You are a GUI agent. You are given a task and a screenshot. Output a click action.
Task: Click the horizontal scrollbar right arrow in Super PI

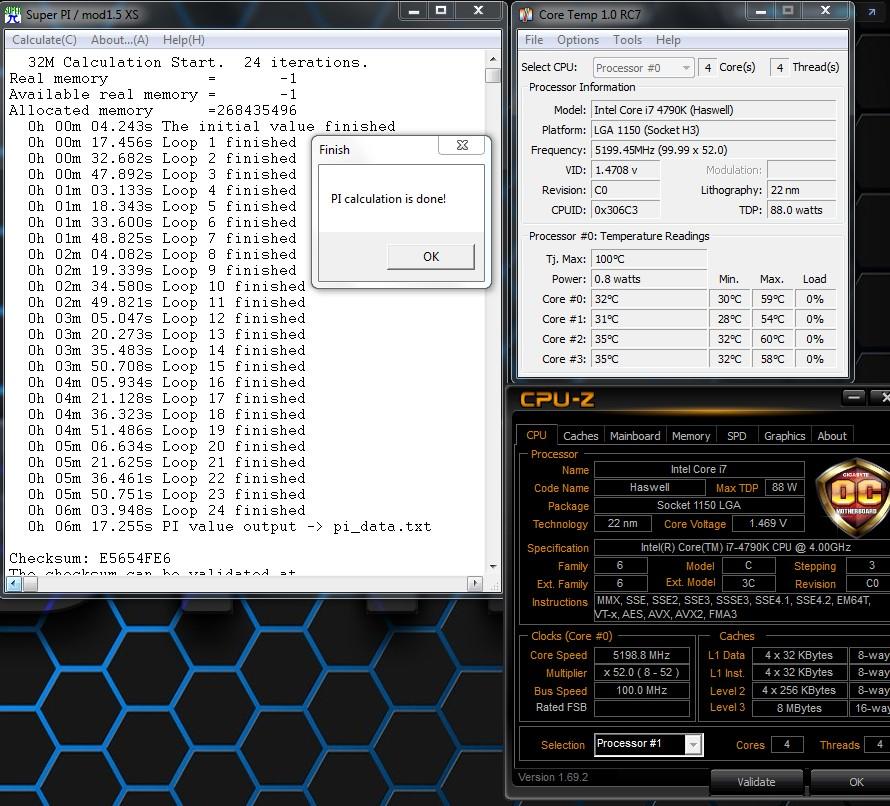(475, 583)
